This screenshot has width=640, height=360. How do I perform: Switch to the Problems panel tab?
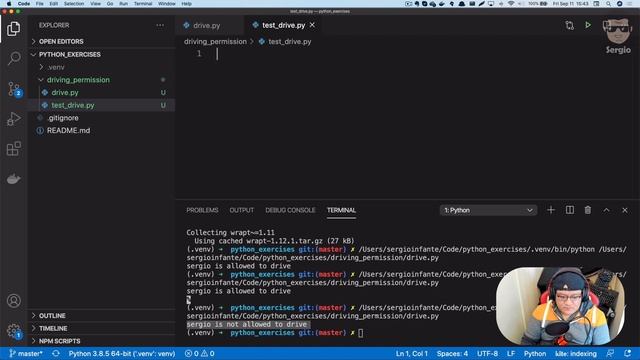202,210
